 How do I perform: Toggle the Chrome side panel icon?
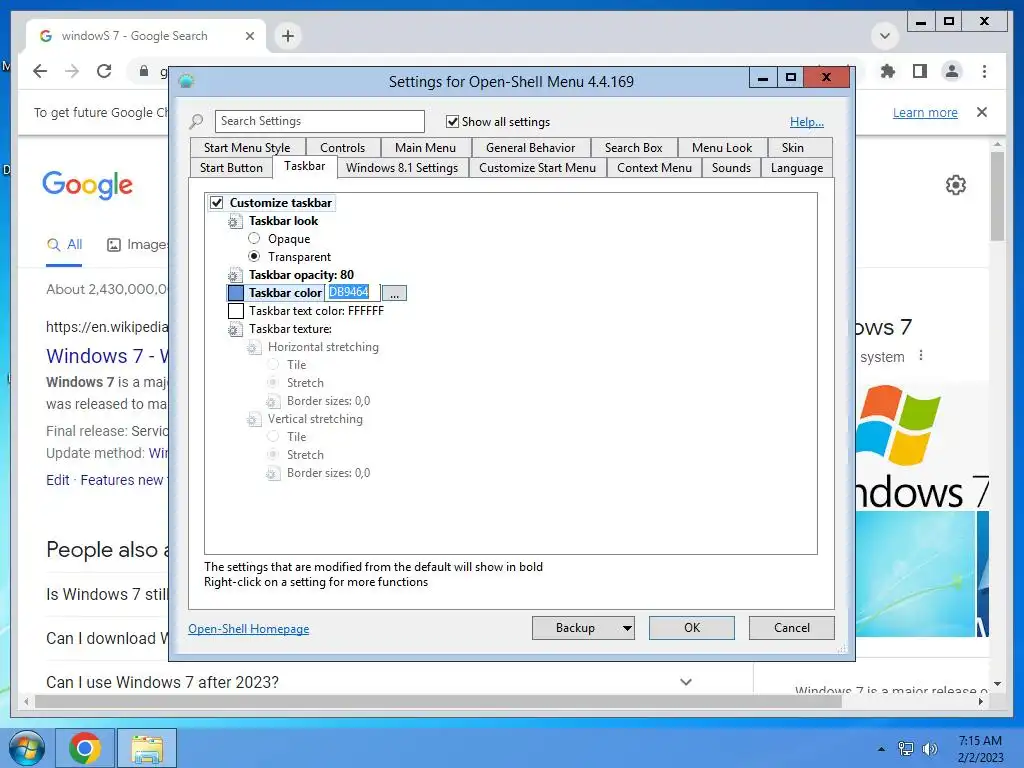point(920,71)
